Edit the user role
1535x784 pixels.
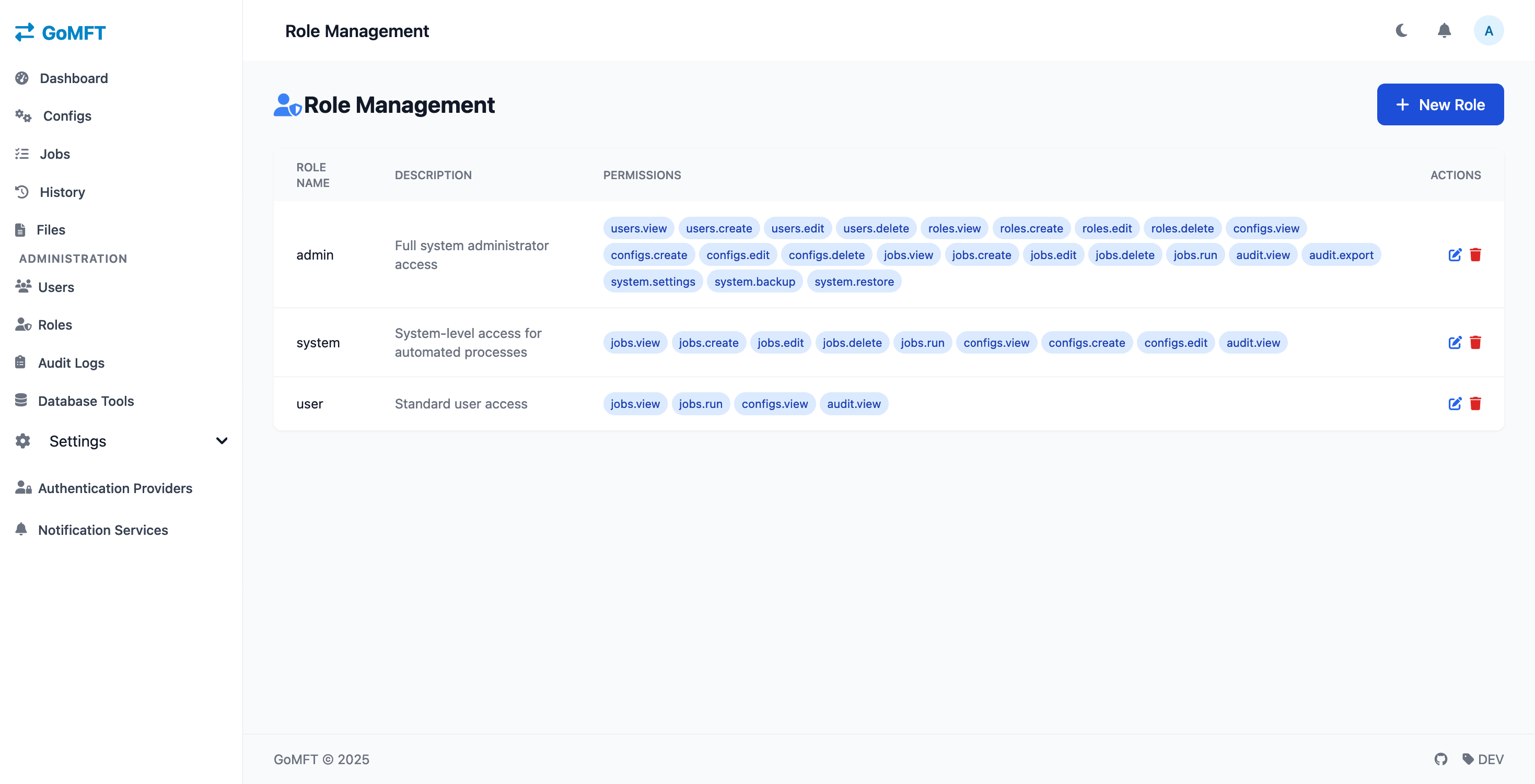(x=1455, y=404)
